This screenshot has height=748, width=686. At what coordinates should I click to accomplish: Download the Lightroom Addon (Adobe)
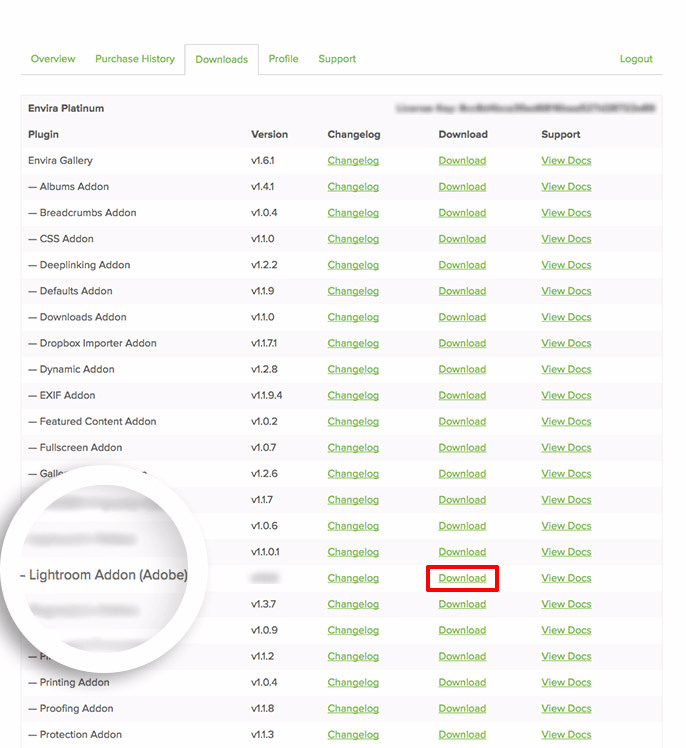(462, 578)
